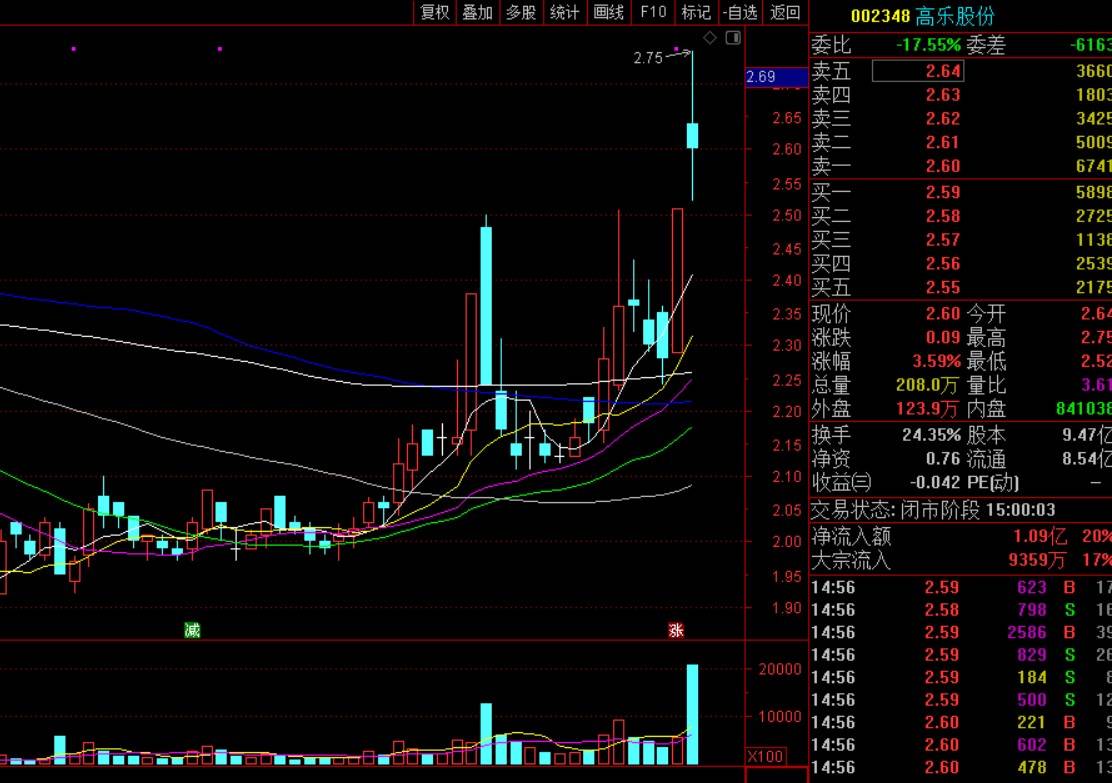This screenshot has width=1112, height=783.
Task: Click the 净资 value 0.76
Action: point(943,459)
